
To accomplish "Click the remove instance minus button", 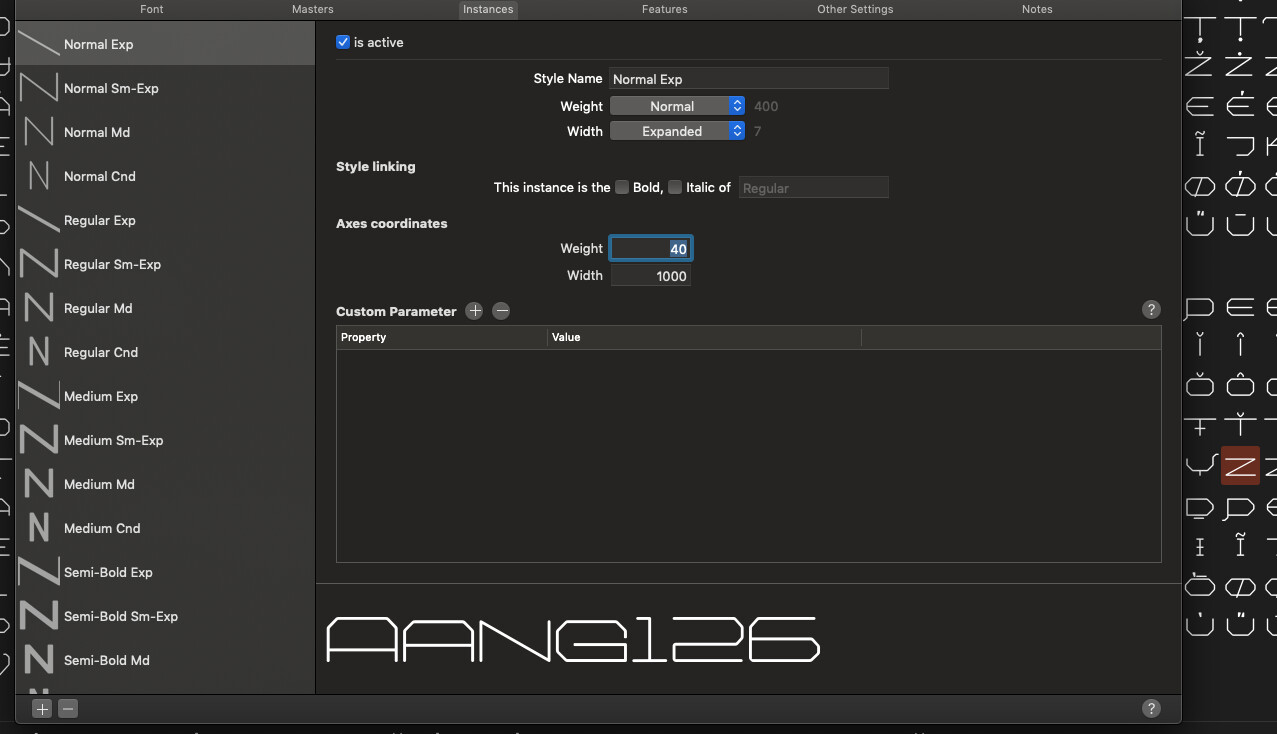I will pyautogui.click(x=68, y=709).
